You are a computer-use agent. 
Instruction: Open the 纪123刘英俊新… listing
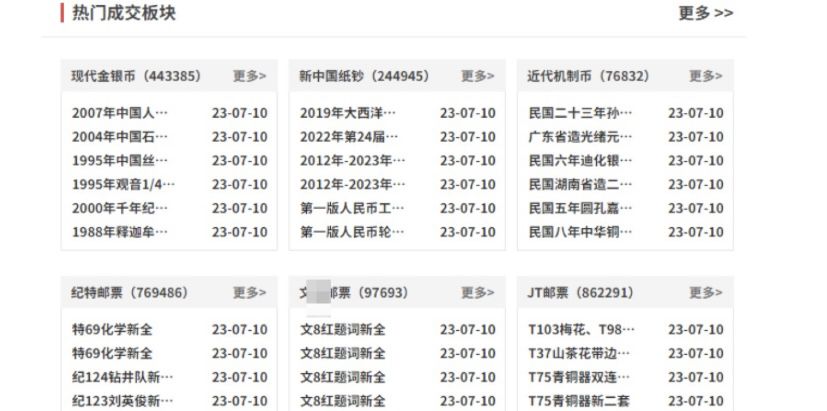click(x=122, y=400)
